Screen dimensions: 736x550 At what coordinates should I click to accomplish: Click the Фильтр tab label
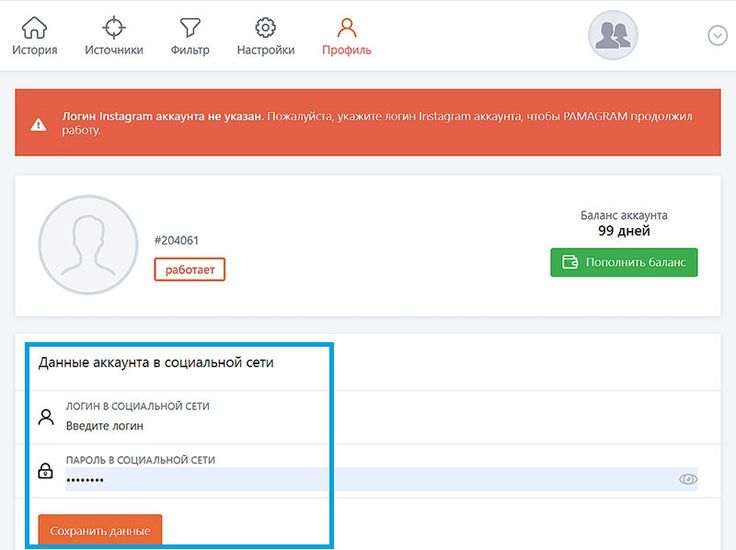[190, 50]
